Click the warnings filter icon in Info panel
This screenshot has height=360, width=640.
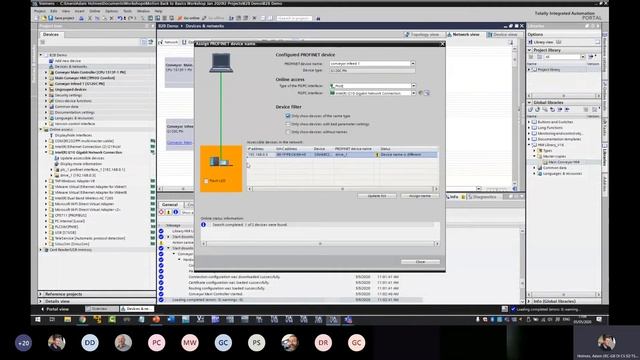169,212
